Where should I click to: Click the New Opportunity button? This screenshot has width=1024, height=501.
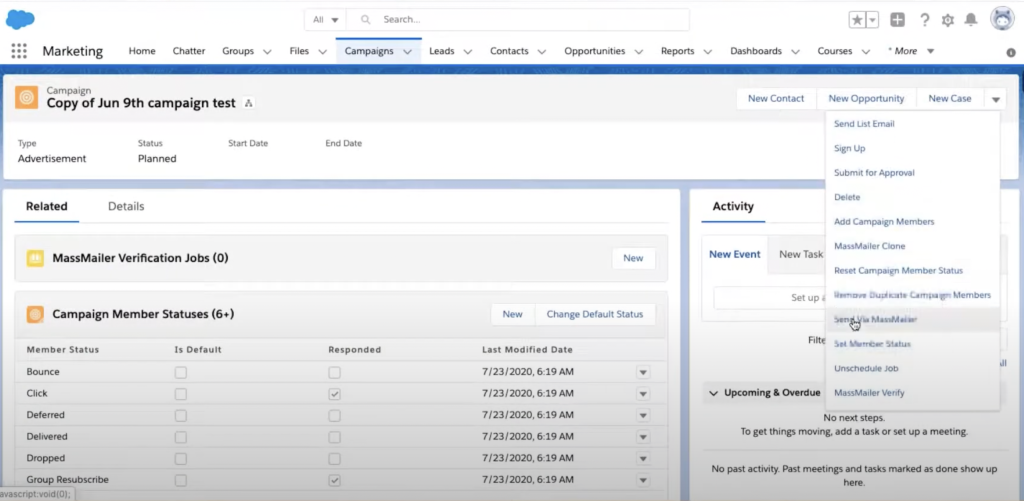coord(866,99)
